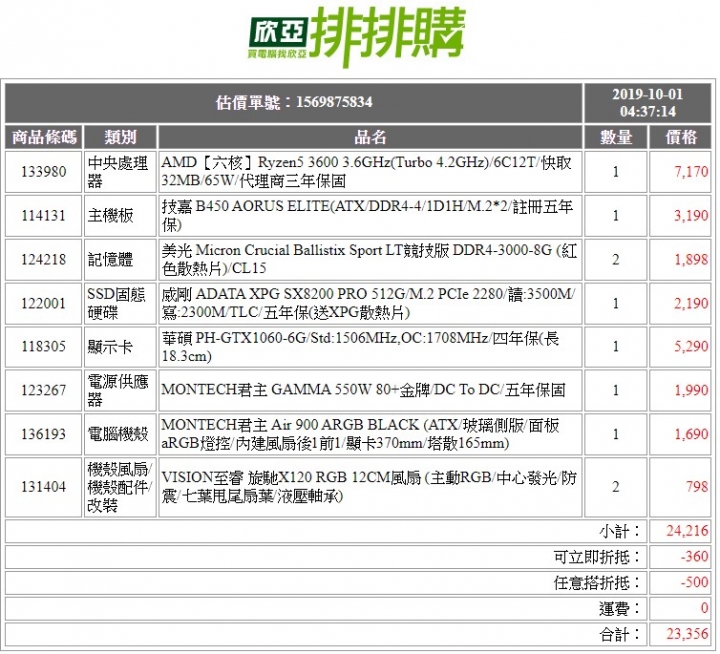Image resolution: width=720 pixels, height=654 pixels.
Task: Click quantity 2 in the 記憶體 row
Action: [x=616, y=259]
